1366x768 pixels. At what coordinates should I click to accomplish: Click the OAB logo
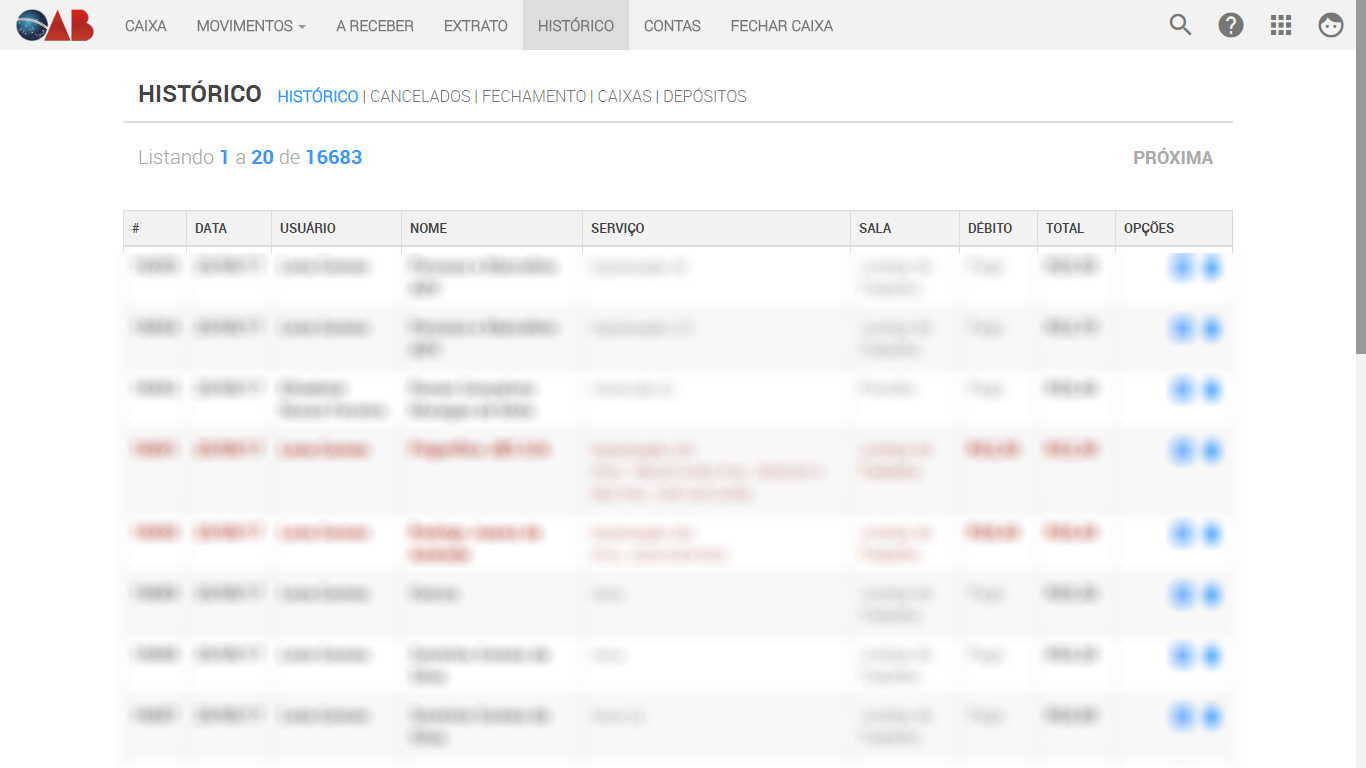pos(55,25)
